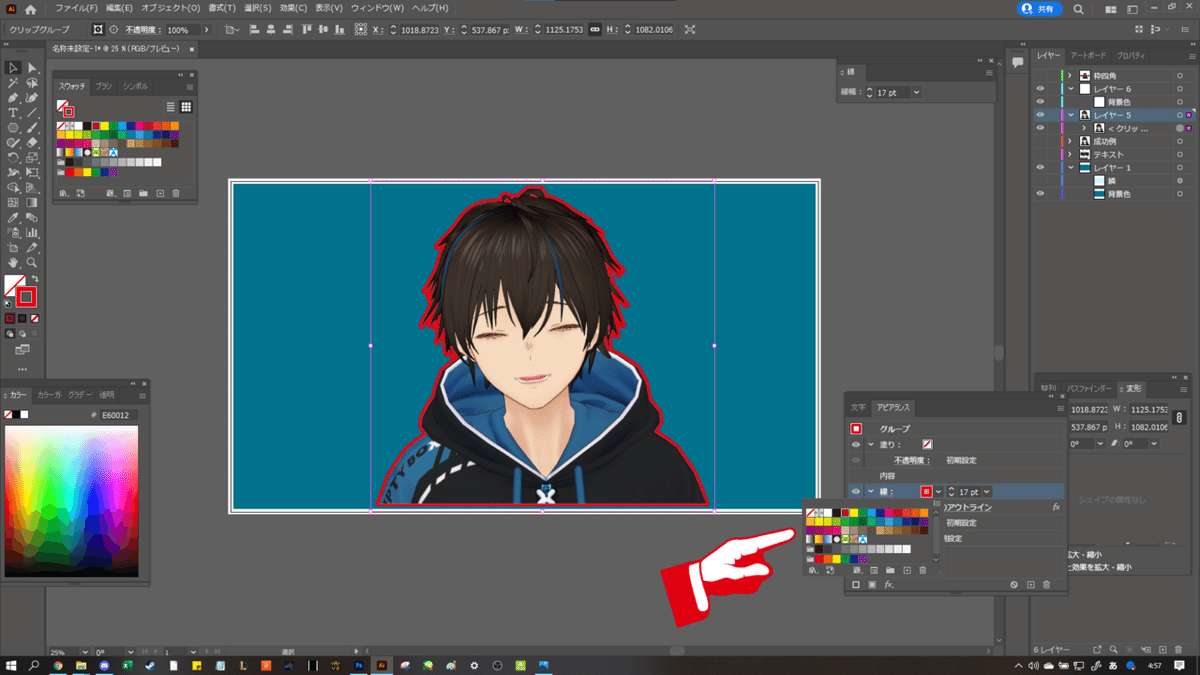
Task: Click the Home icon in top bar
Action: click(x=31, y=9)
